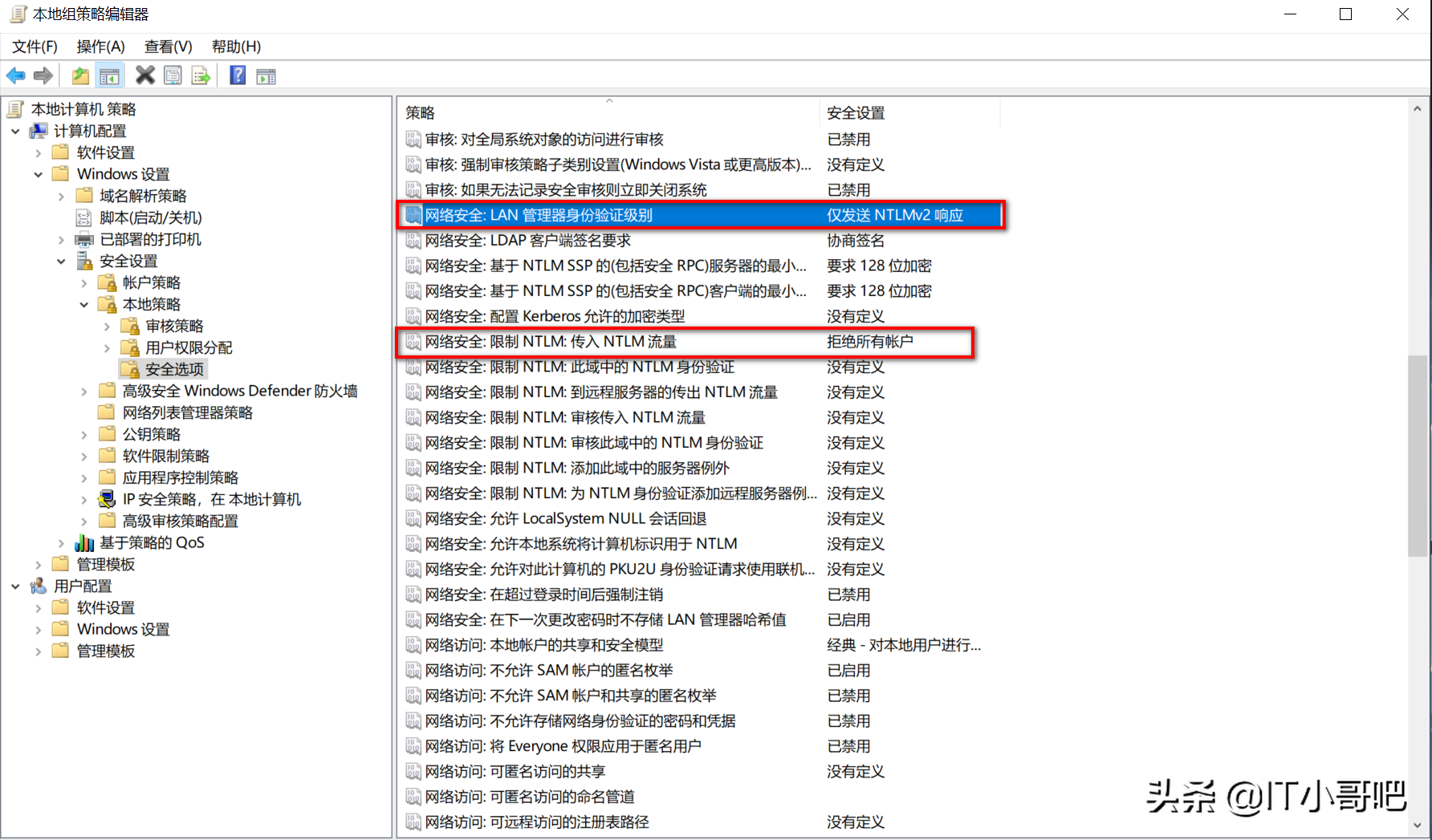The image size is (1432, 840).
Task: Open the 文件(F) menu
Action: pos(35,47)
